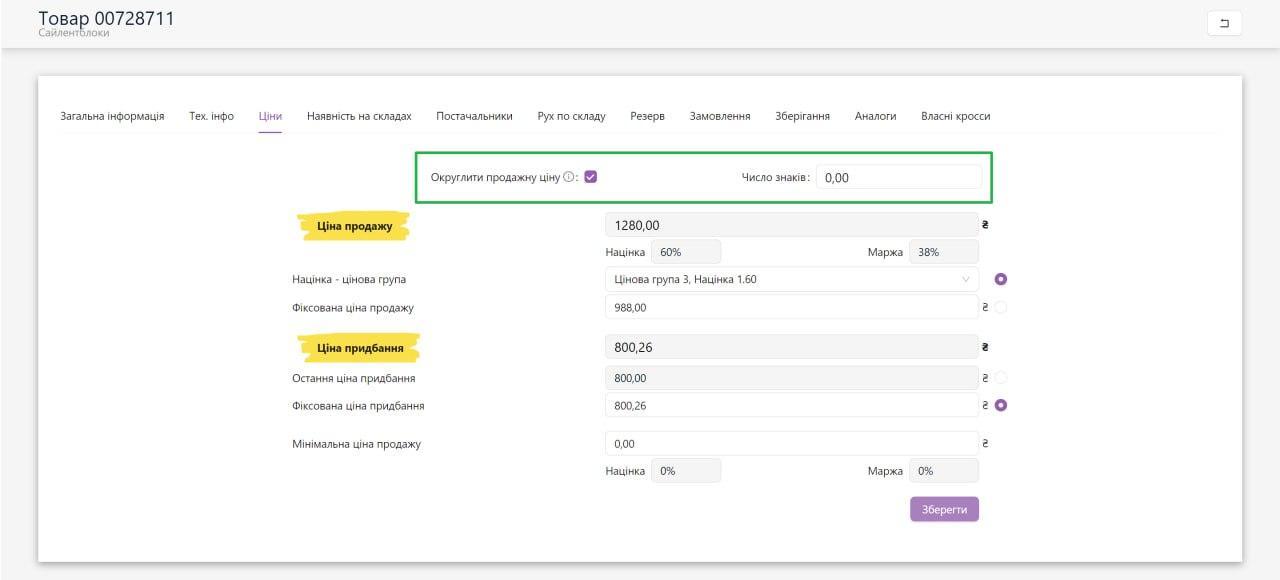The image size is (1280, 580).
Task: Click info icon next to Округлити продажну ціну
Action: (x=569, y=177)
